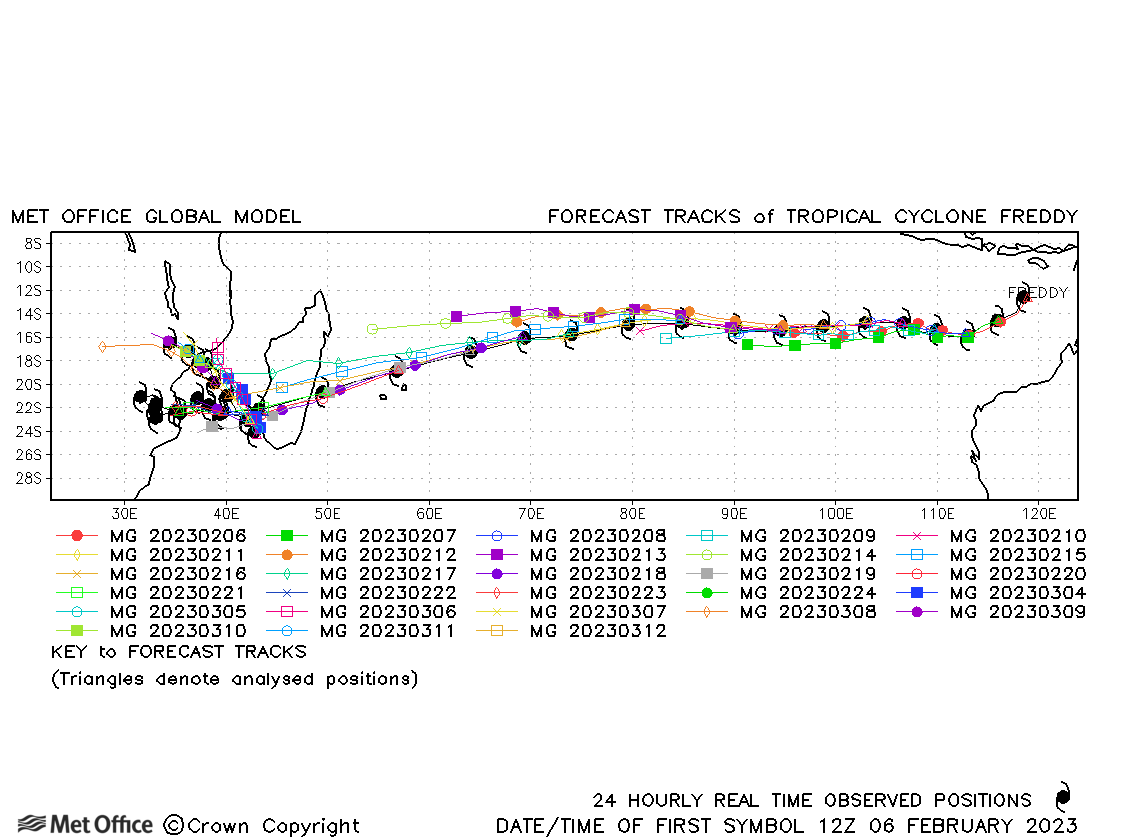Click the 50E longitude axis label
Image resolution: width=1130 pixels, height=840 pixels.
click(x=327, y=514)
